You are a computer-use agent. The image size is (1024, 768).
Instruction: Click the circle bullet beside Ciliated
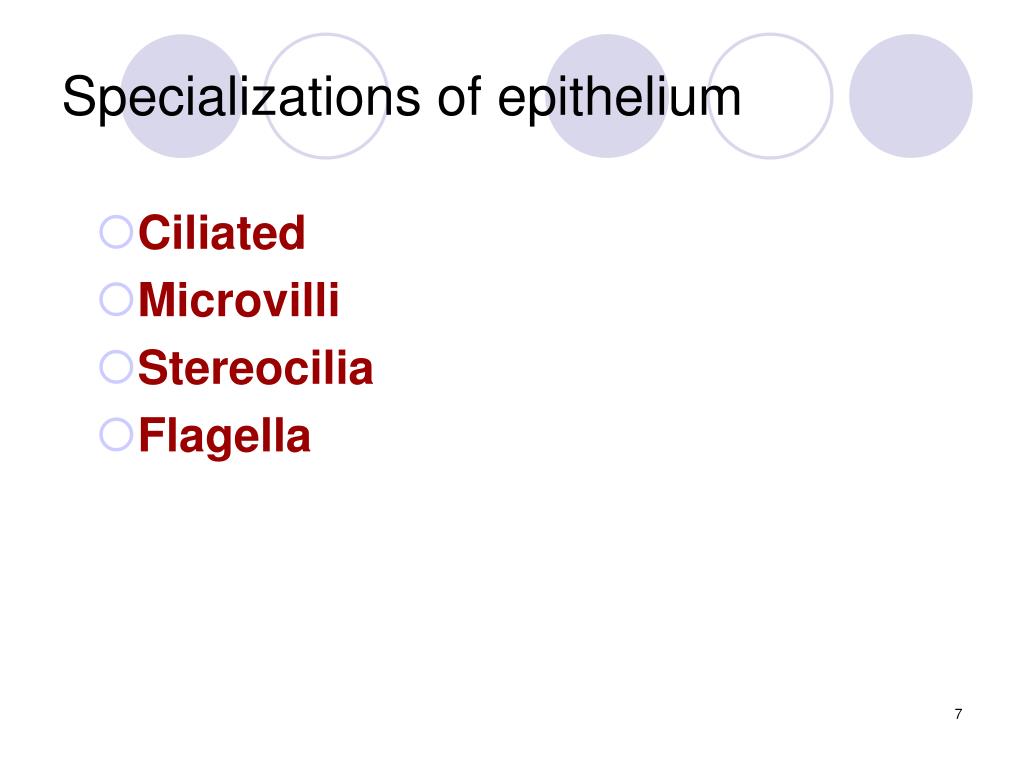point(116,232)
